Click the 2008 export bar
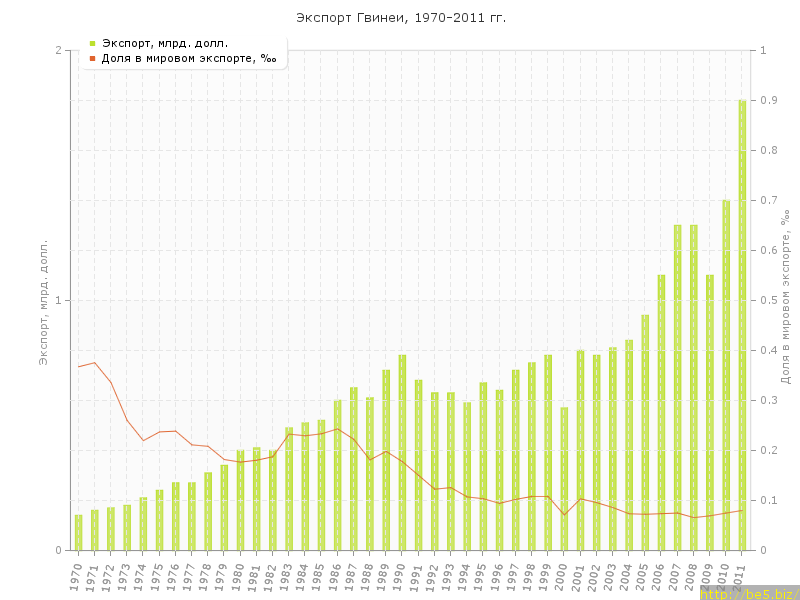Screen dimensions: 800x600 [x=693, y=388]
